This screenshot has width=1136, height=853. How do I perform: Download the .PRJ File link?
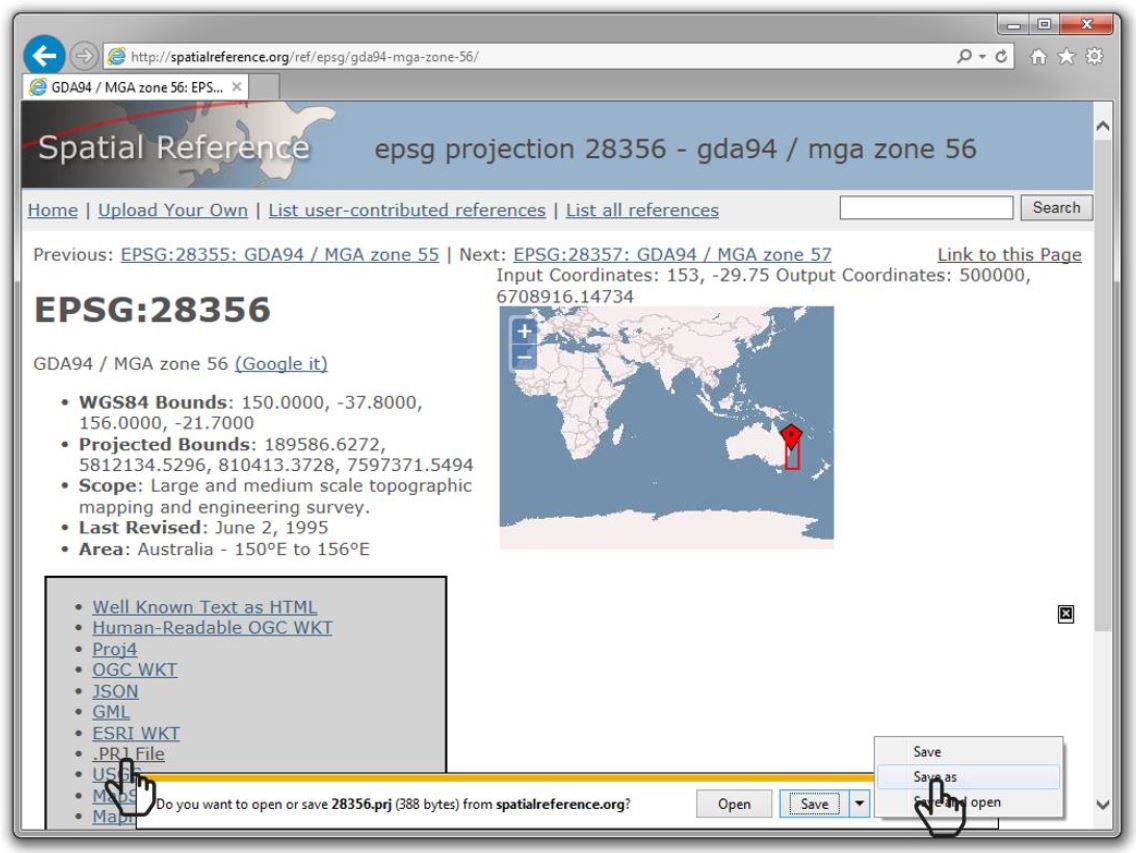click(128, 754)
